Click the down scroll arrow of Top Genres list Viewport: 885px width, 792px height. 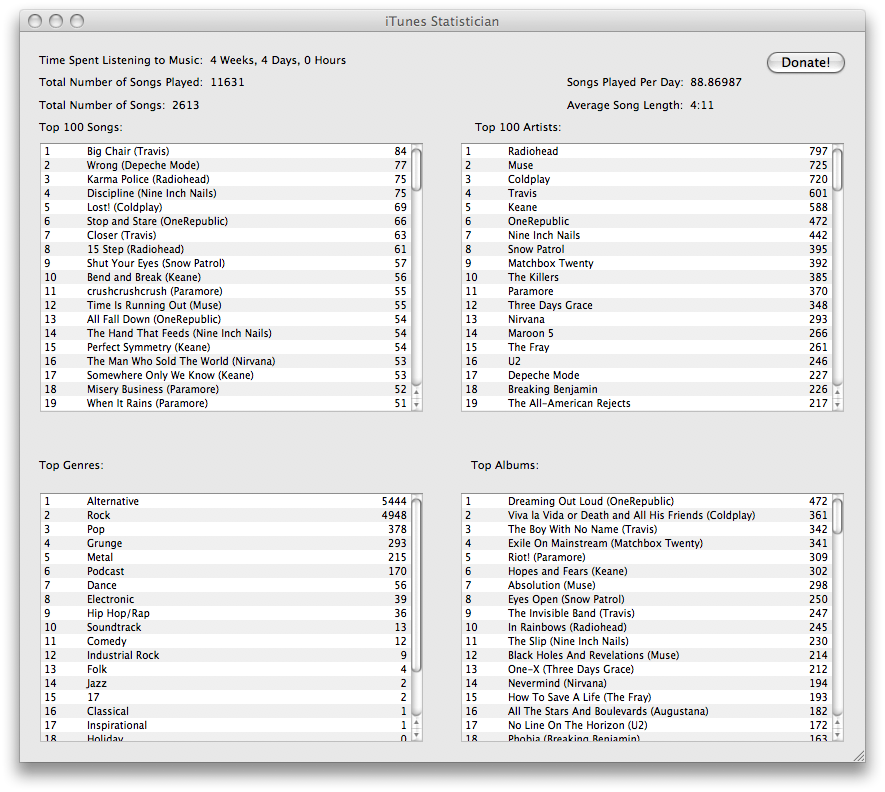pyautogui.click(x=417, y=735)
